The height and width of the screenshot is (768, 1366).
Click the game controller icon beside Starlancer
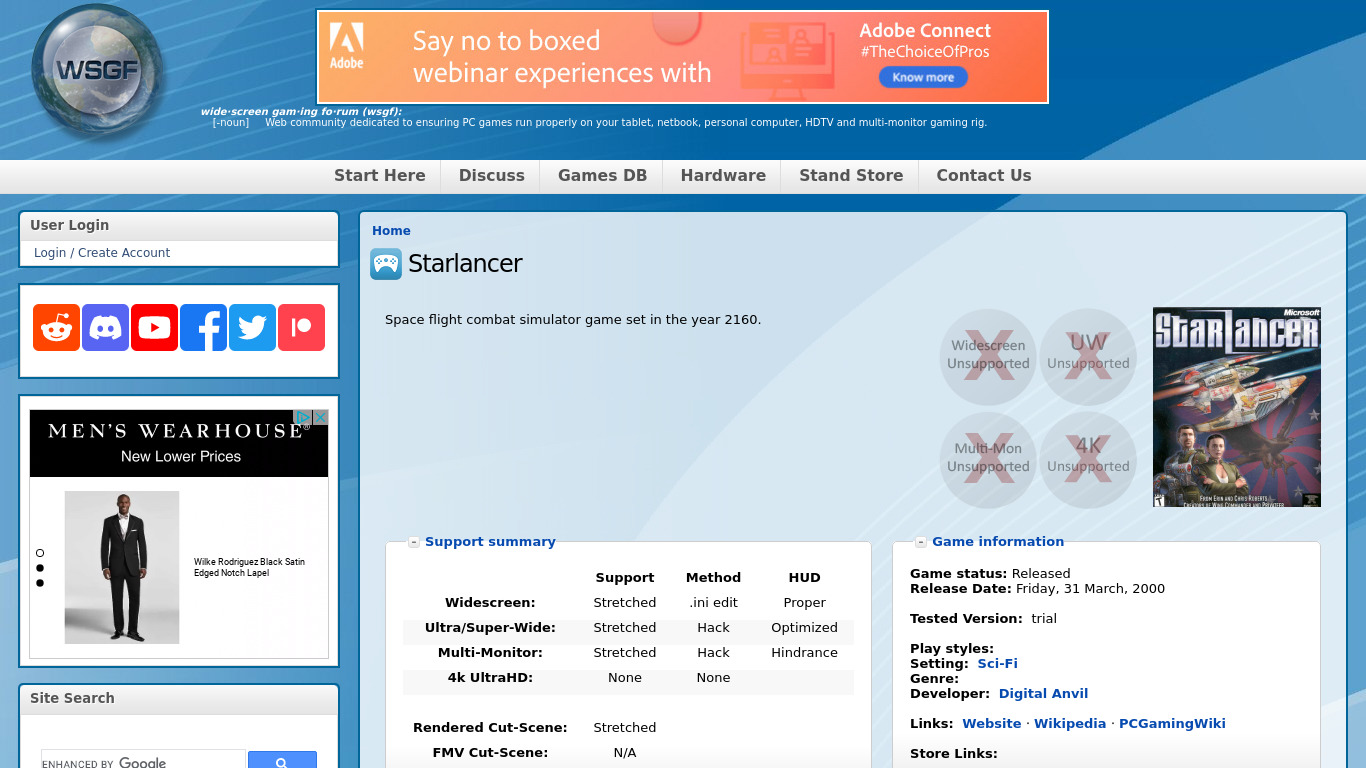[386, 264]
